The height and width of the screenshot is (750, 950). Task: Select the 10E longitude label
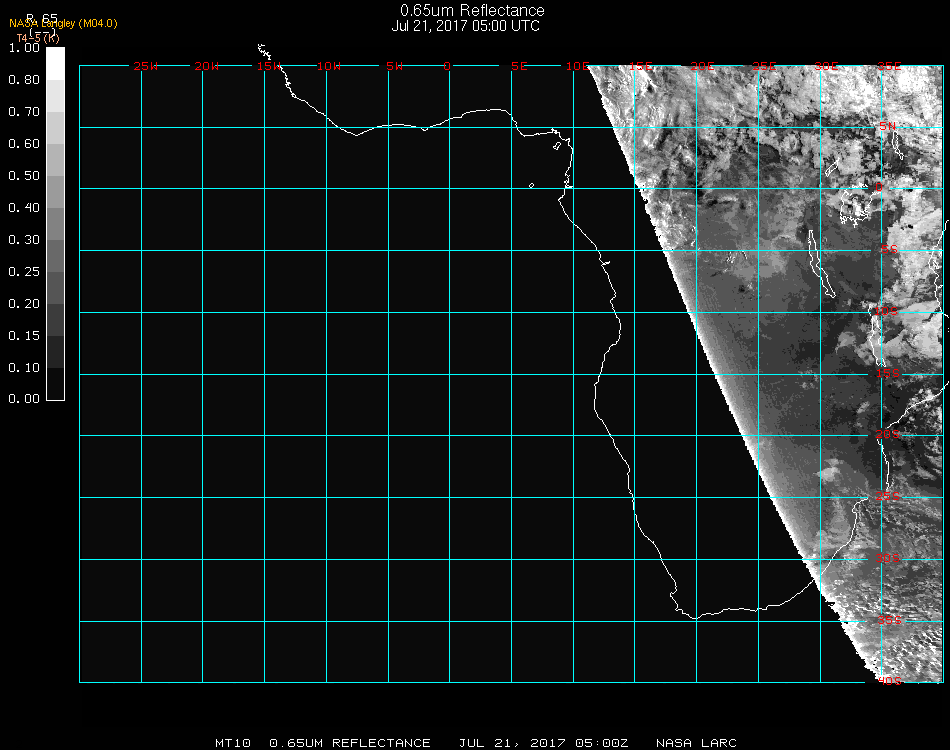(577, 66)
